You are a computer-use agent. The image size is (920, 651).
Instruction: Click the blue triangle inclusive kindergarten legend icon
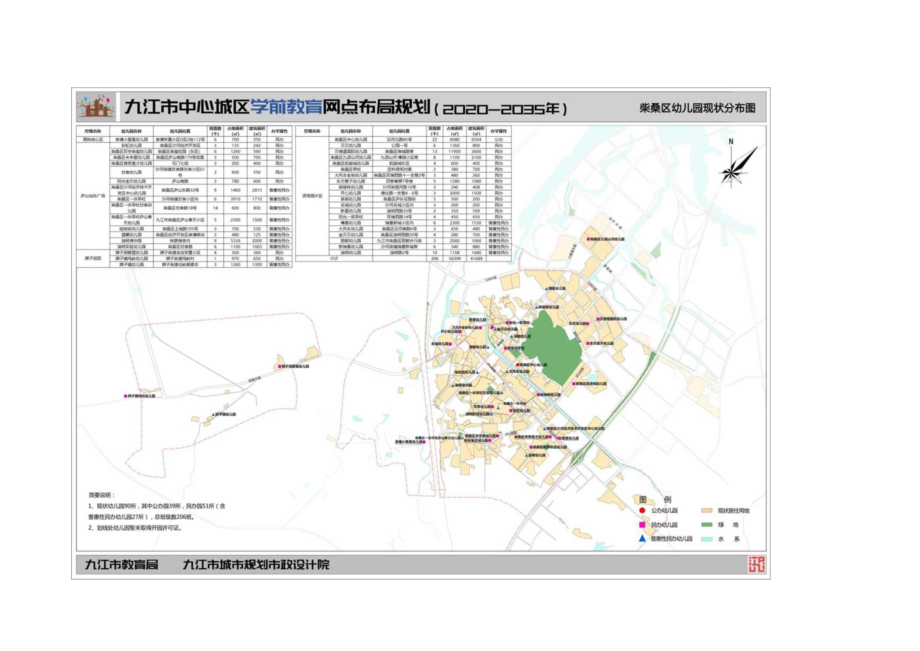click(643, 538)
